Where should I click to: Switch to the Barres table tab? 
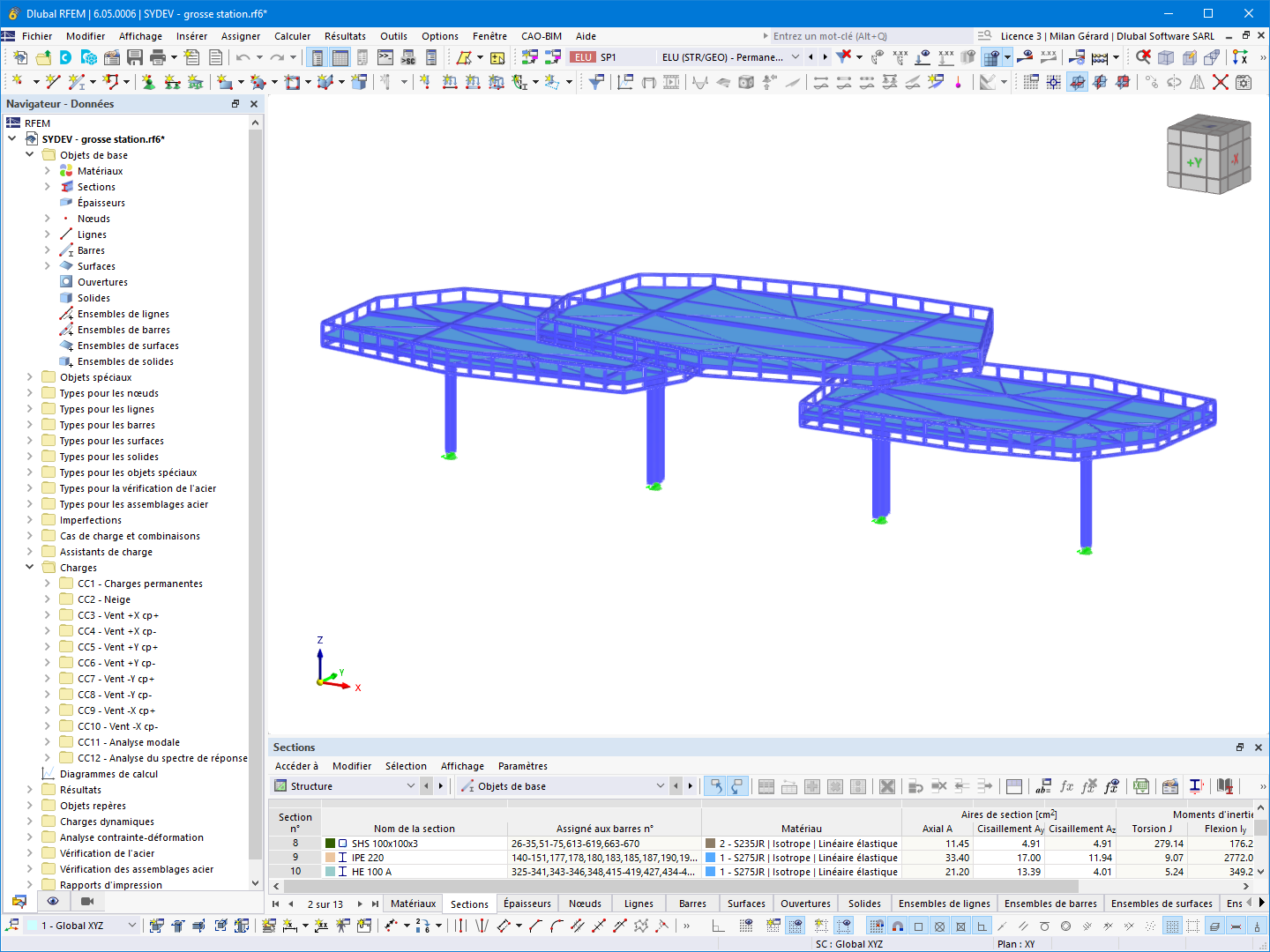coord(692,904)
